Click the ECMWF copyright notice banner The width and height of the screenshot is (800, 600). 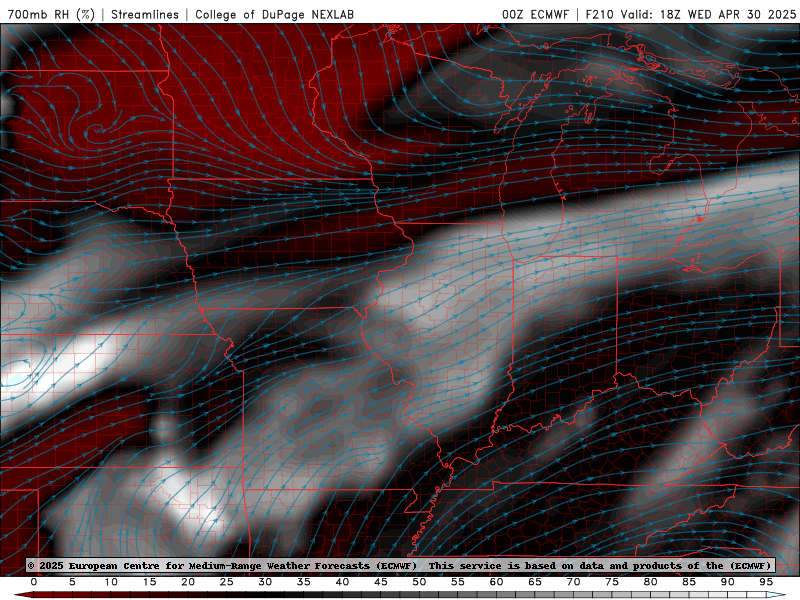click(x=399, y=565)
